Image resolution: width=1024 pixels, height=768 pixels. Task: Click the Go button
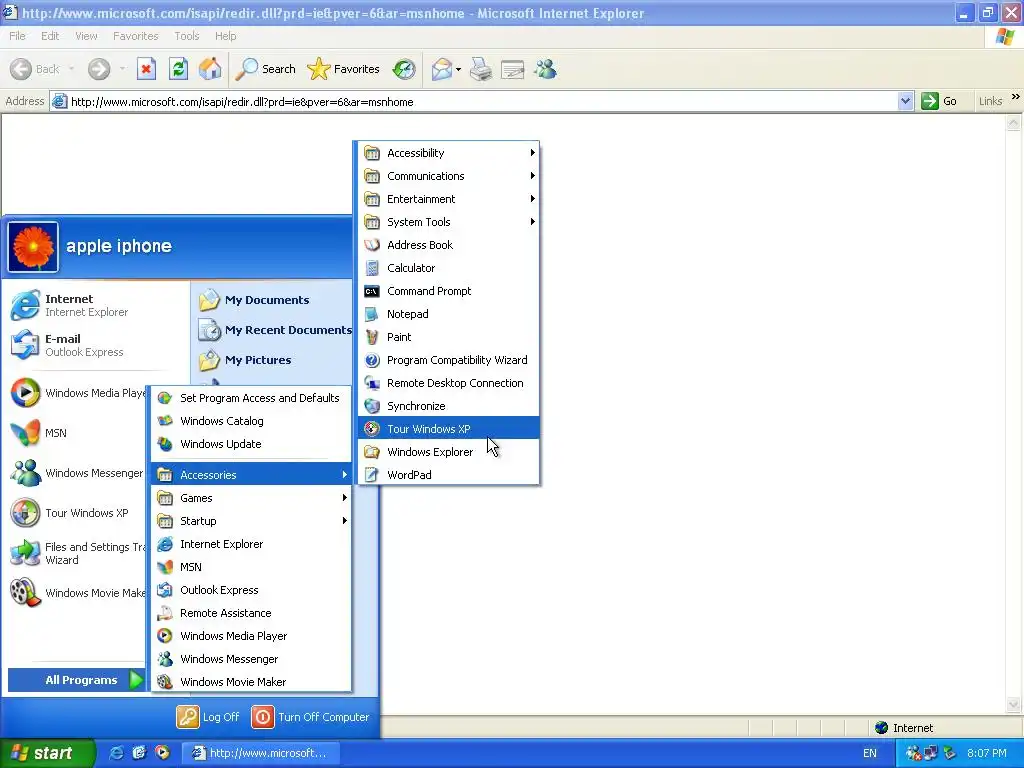click(939, 101)
